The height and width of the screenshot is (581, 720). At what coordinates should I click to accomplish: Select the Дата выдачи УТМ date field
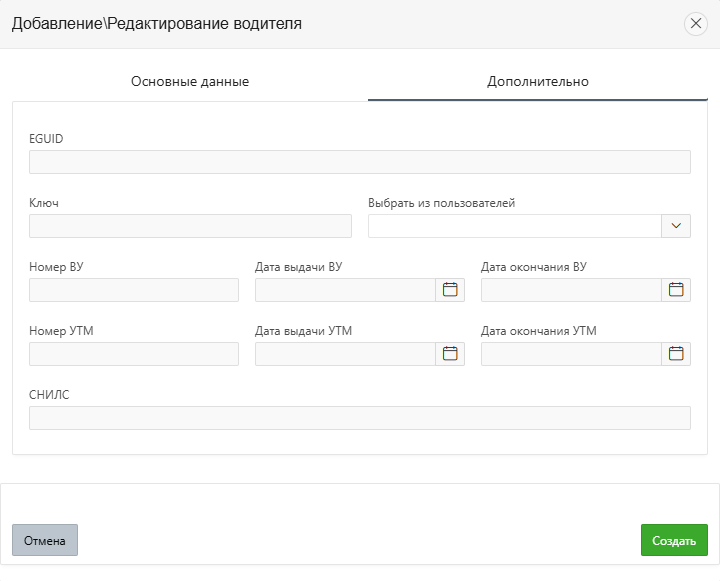(x=345, y=354)
